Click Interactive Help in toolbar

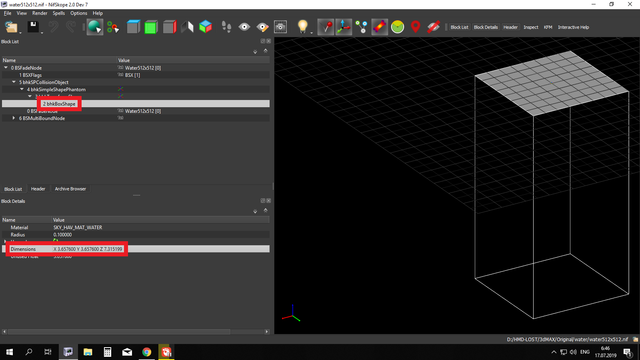[x=573, y=27]
